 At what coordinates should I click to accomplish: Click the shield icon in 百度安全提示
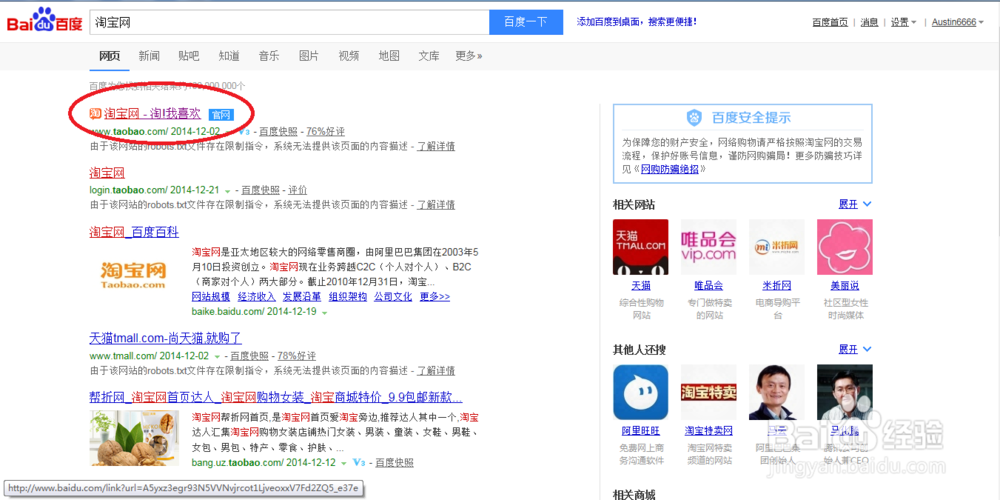click(695, 117)
